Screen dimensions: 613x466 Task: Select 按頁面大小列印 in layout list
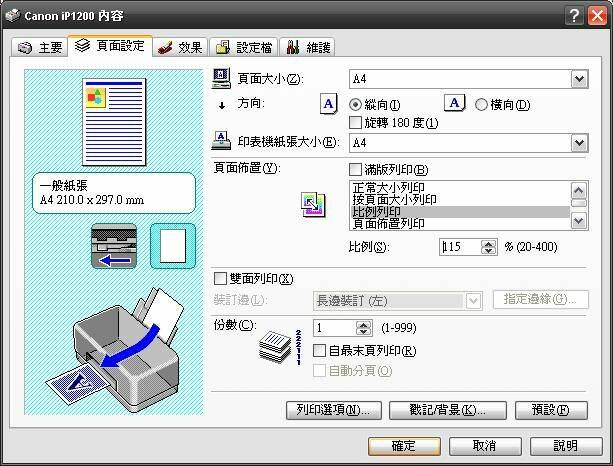[460, 200]
